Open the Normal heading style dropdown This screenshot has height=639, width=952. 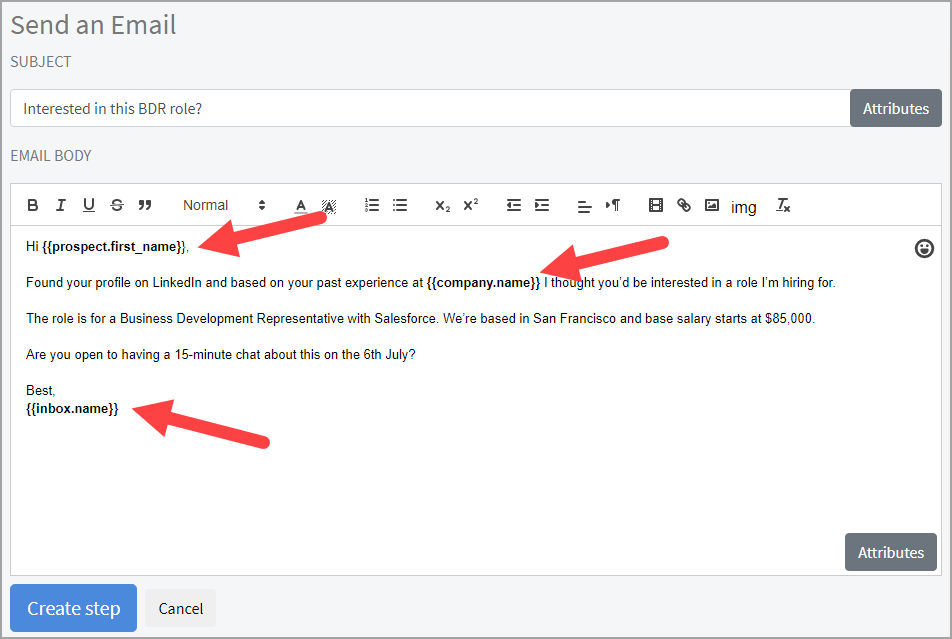click(x=223, y=205)
